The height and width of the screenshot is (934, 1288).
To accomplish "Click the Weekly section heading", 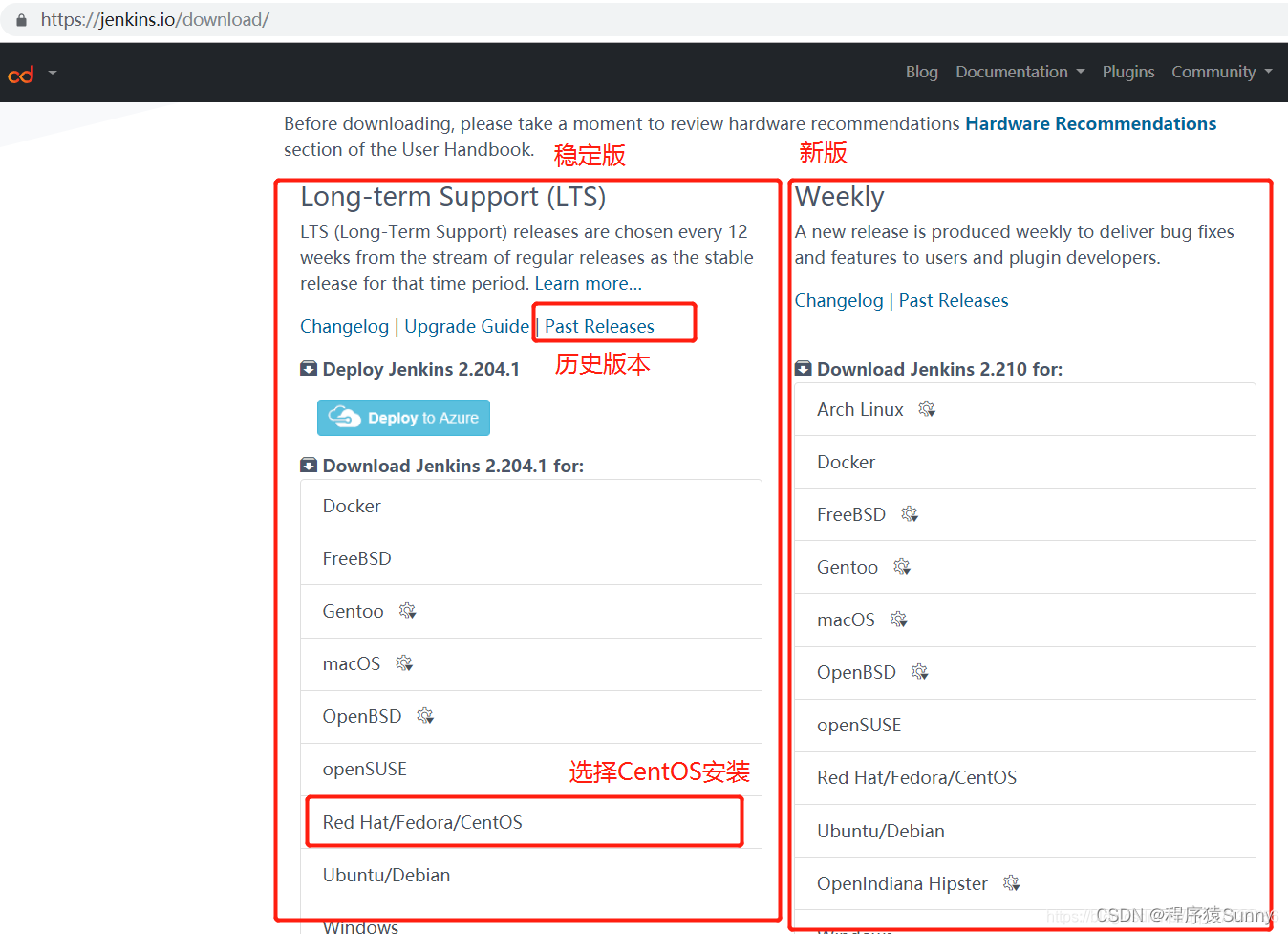I will [840, 197].
